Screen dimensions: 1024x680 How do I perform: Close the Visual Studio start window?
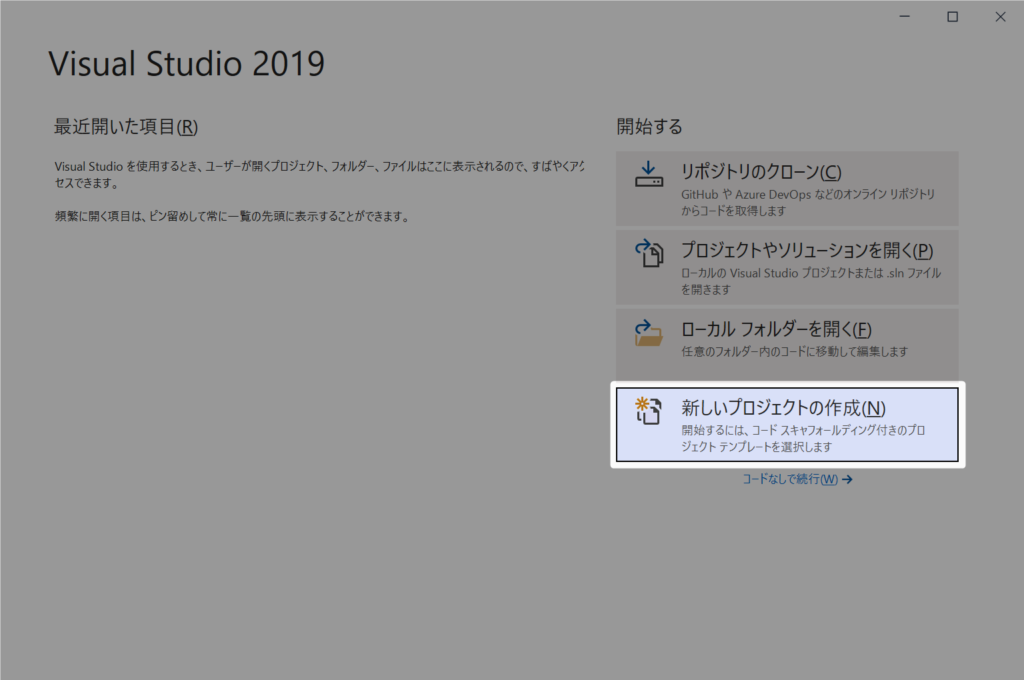pyautogui.click(x=1000, y=16)
